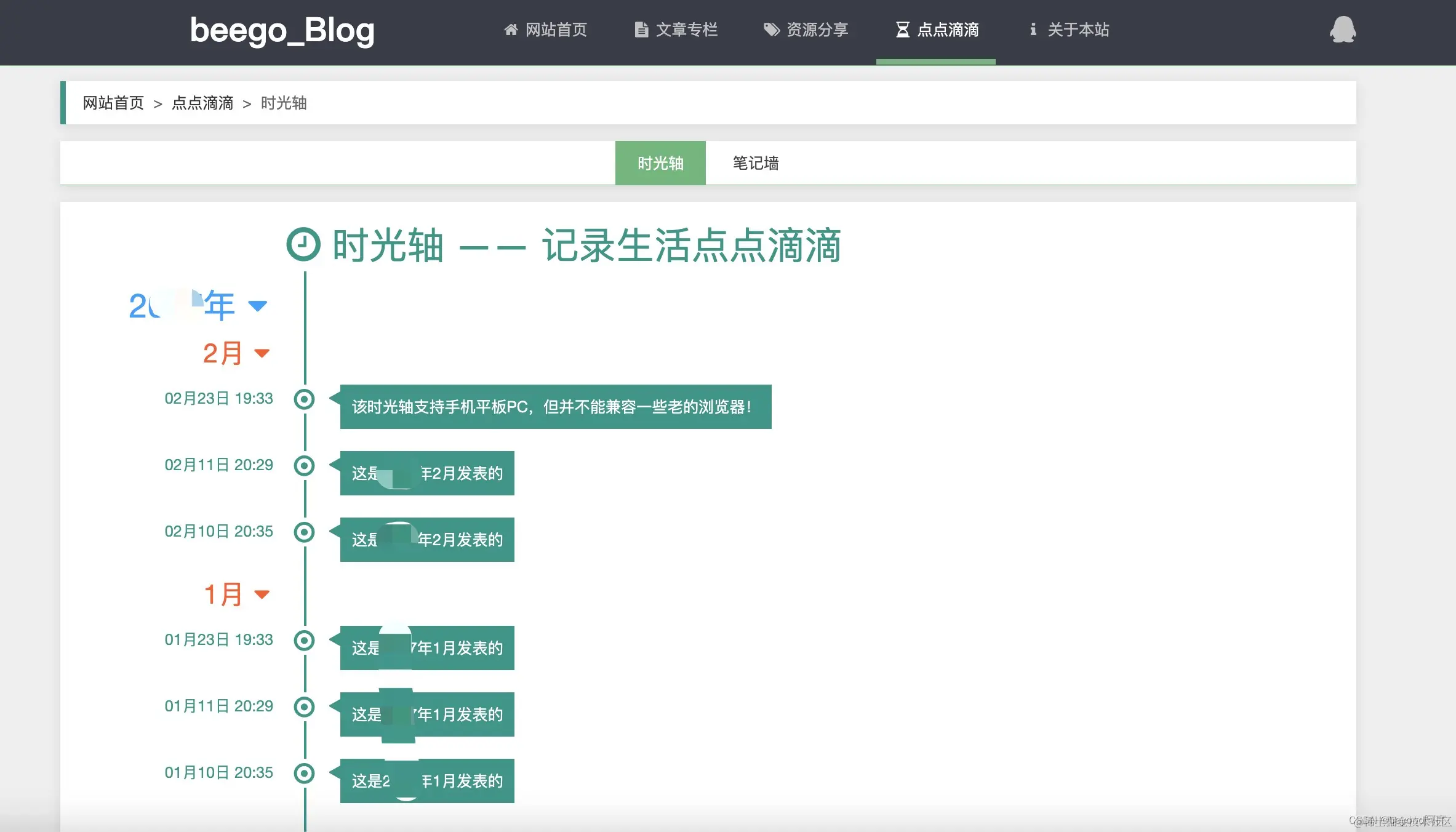This screenshot has height=832, width=1456.
Task: Click the info icon beside 关于本站
Action: 1033,30
